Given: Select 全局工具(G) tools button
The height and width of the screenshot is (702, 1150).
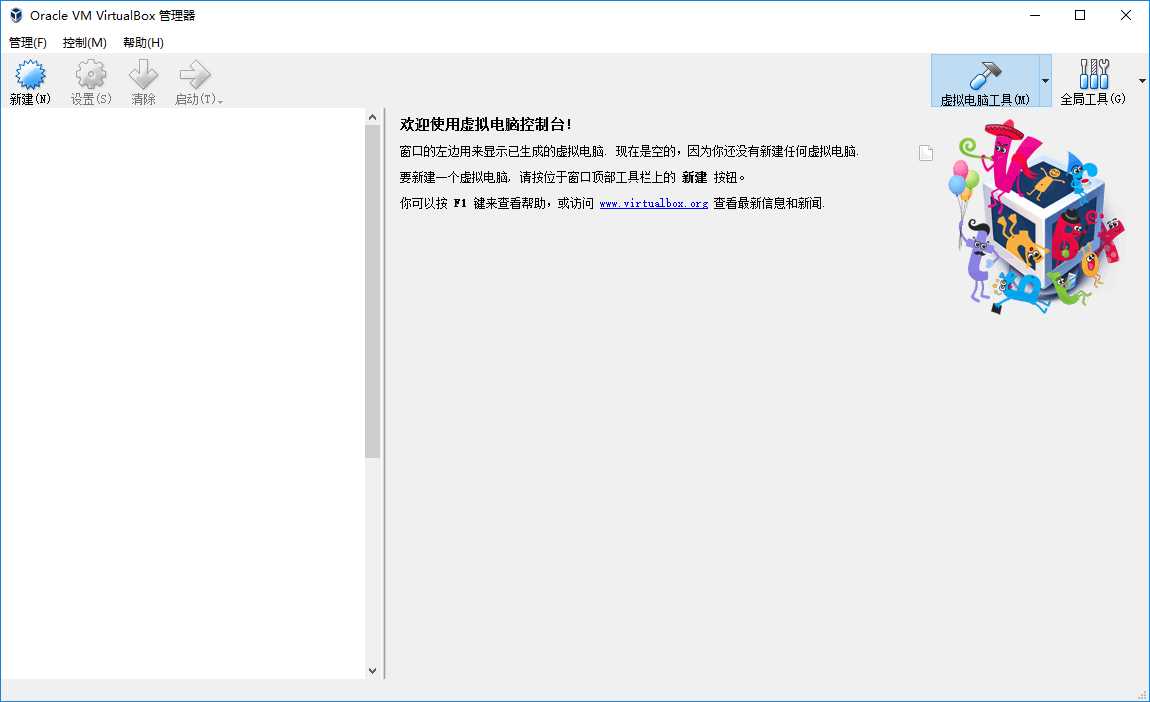Looking at the screenshot, I should (1093, 81).
